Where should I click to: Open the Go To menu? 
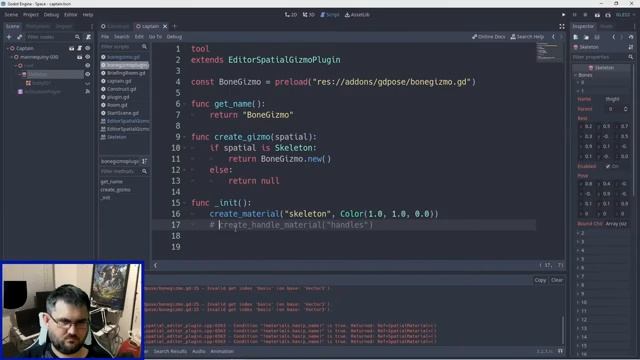click(x=155, y=37)
